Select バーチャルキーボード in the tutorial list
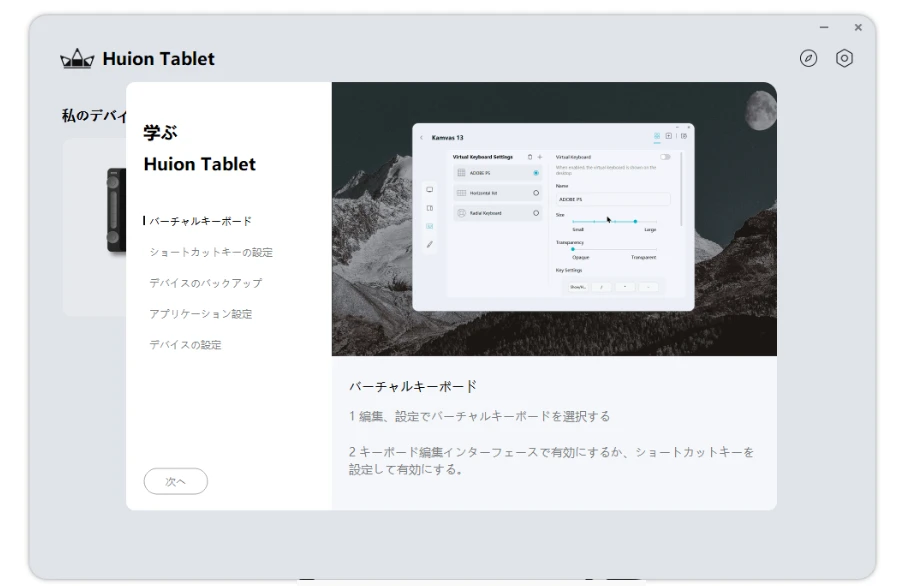Screen dimensions: 900x586 [200, 221]
